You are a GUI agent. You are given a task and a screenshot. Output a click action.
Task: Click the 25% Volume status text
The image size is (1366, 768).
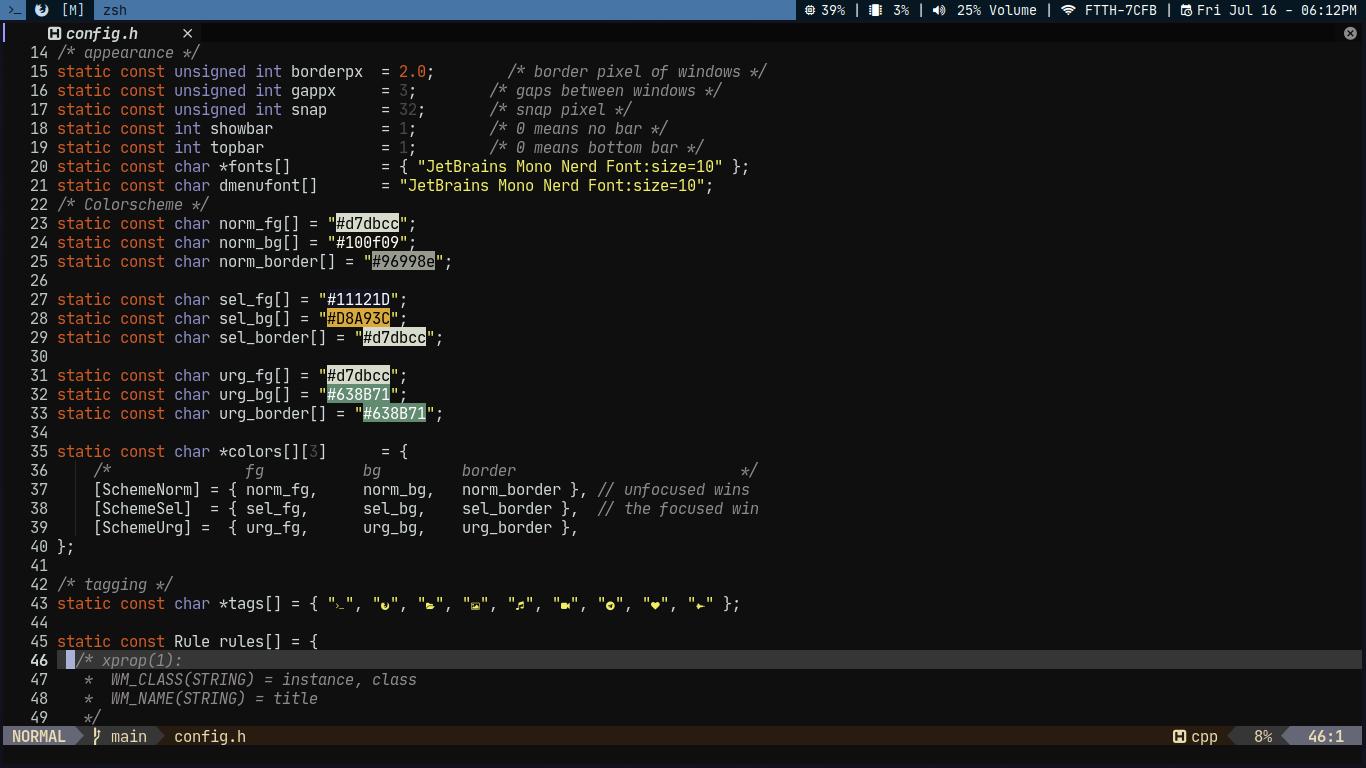[x=997, y=10]
